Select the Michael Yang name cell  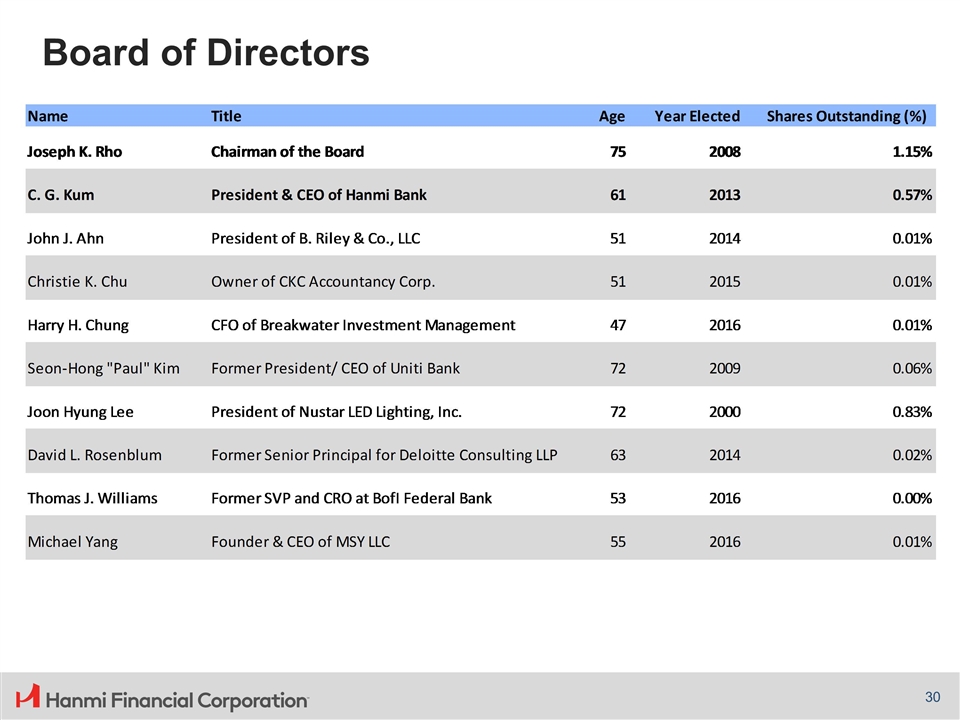[72, 542]
